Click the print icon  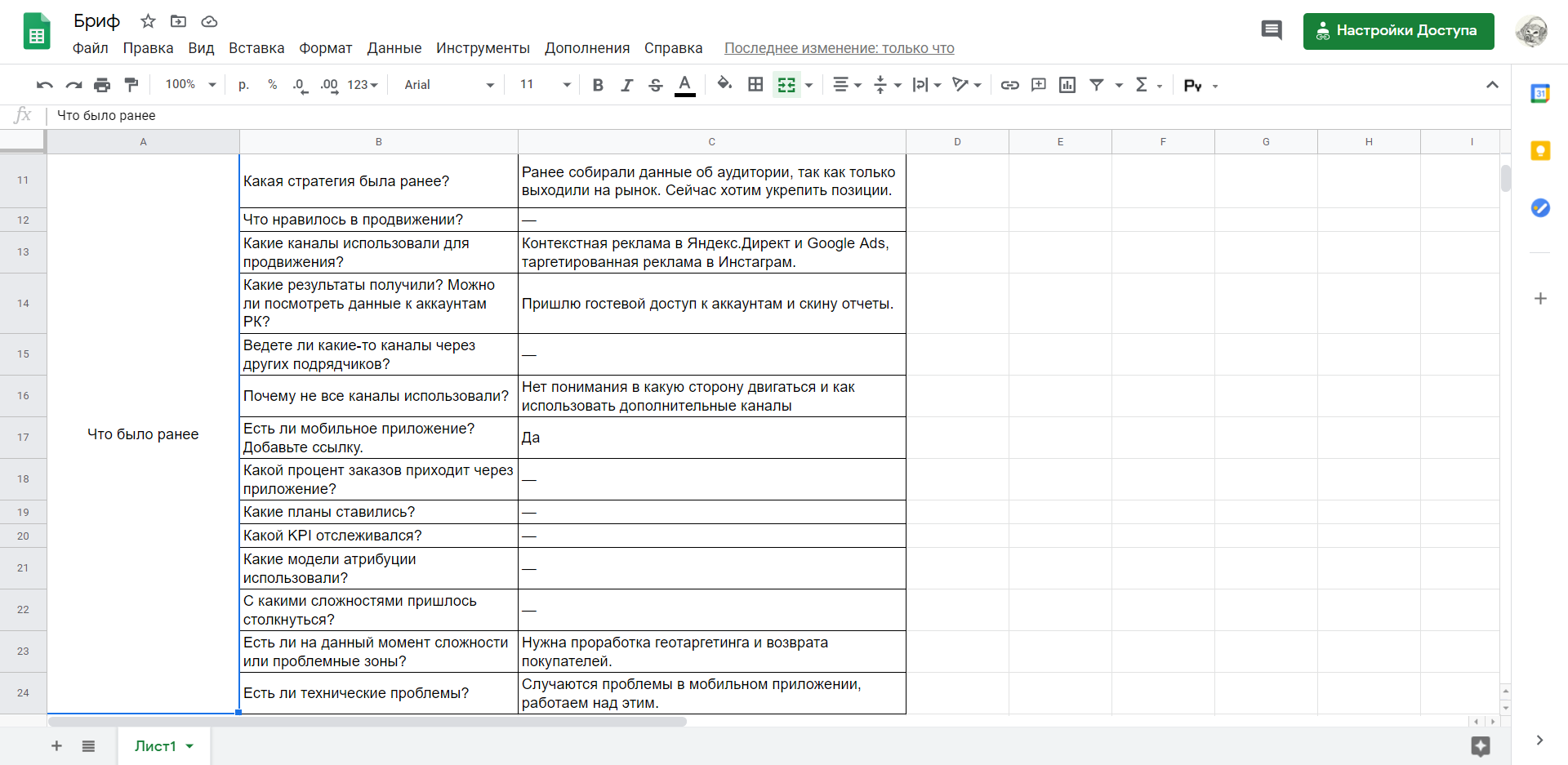click(102, 85)
